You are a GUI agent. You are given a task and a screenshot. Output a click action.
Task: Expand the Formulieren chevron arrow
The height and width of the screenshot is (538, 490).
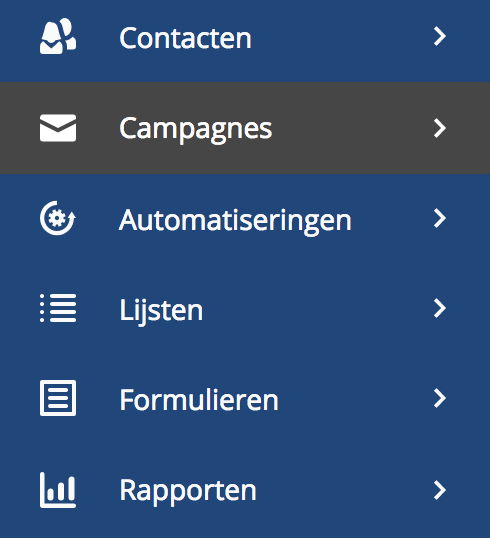tap(440, 398)
